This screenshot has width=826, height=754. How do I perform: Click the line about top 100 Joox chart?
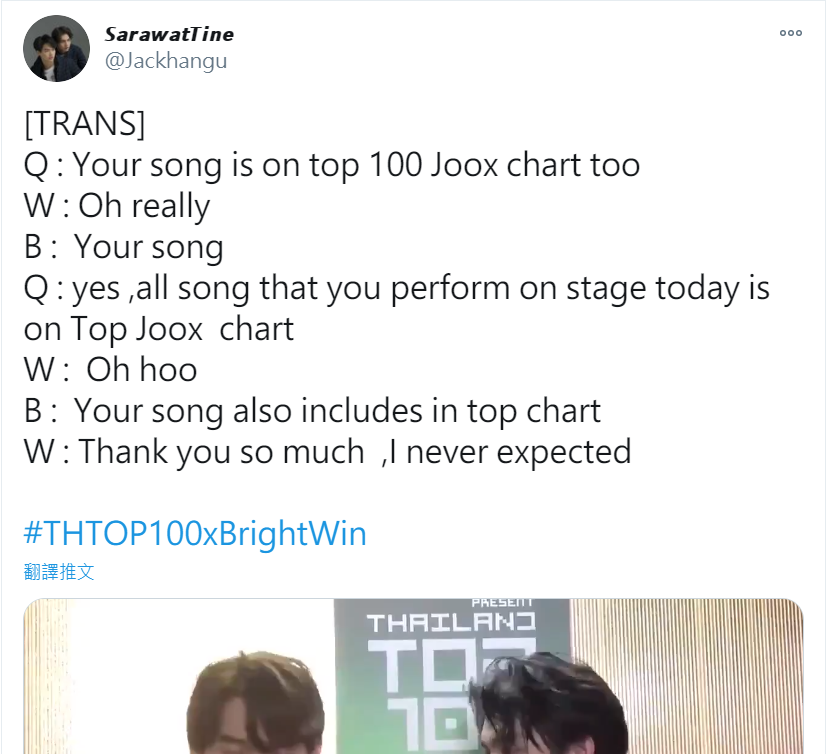click(x=332, y=165)
